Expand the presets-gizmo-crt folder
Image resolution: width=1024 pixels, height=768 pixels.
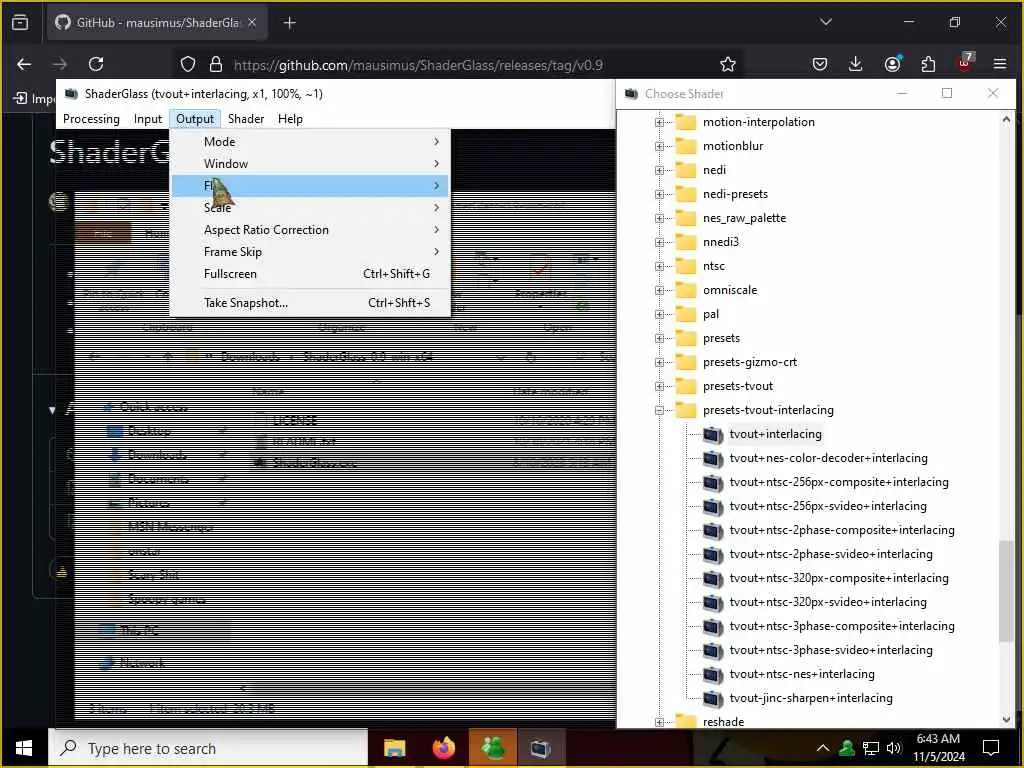point(659,362)
